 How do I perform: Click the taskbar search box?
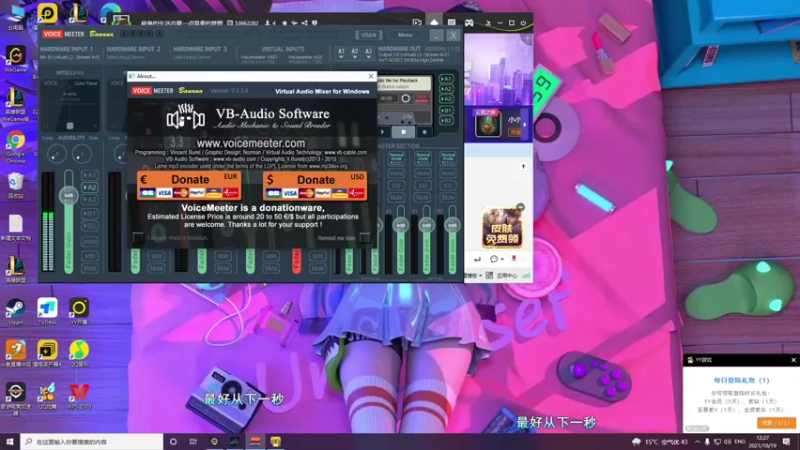[x=92, y=441]
